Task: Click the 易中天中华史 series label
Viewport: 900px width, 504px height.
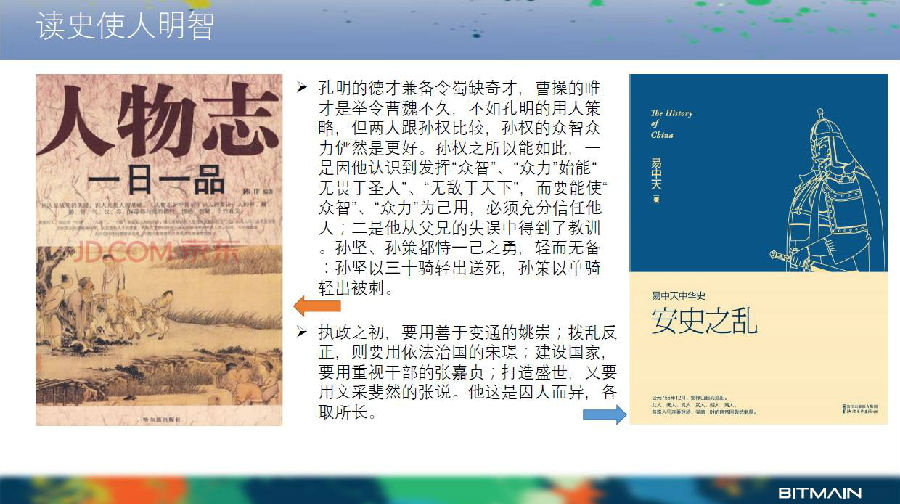Action: (x=681, y=296)
